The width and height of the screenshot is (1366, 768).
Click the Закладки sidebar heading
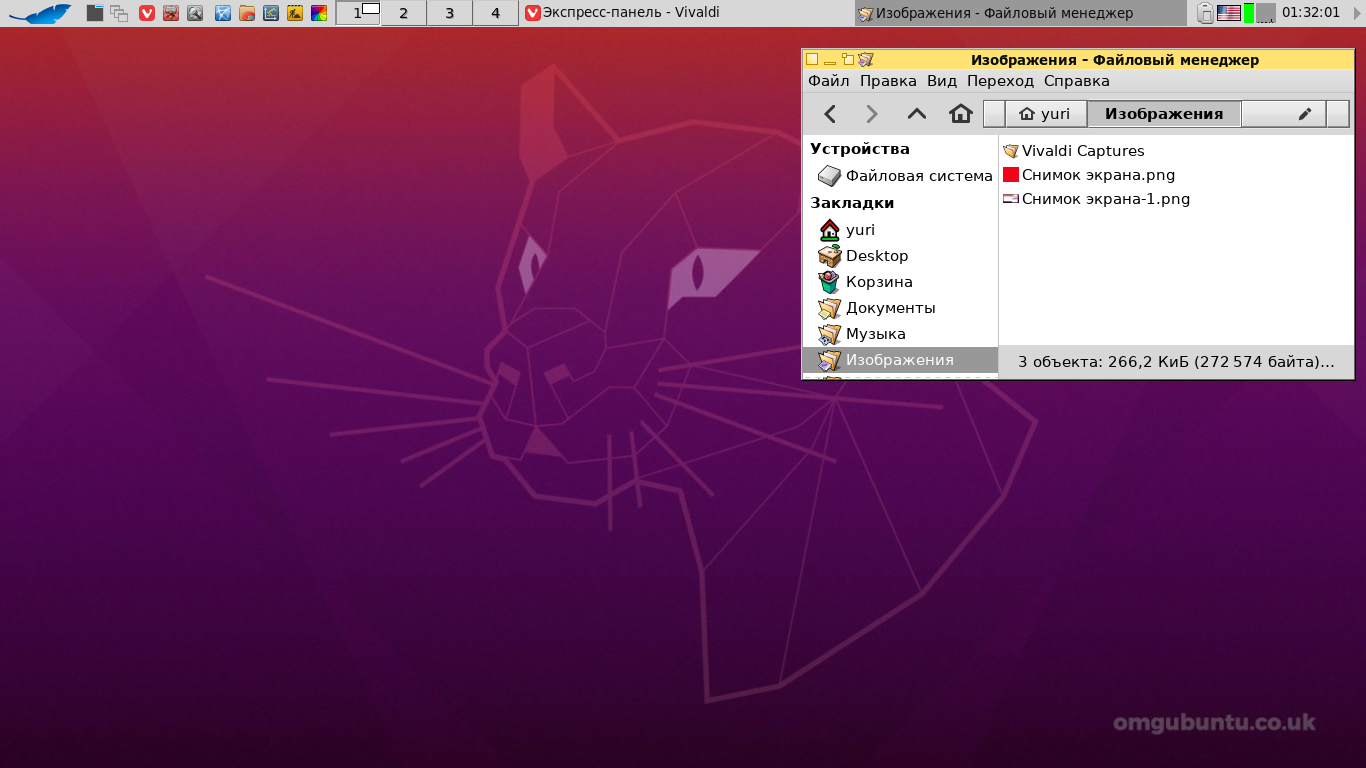852,203
